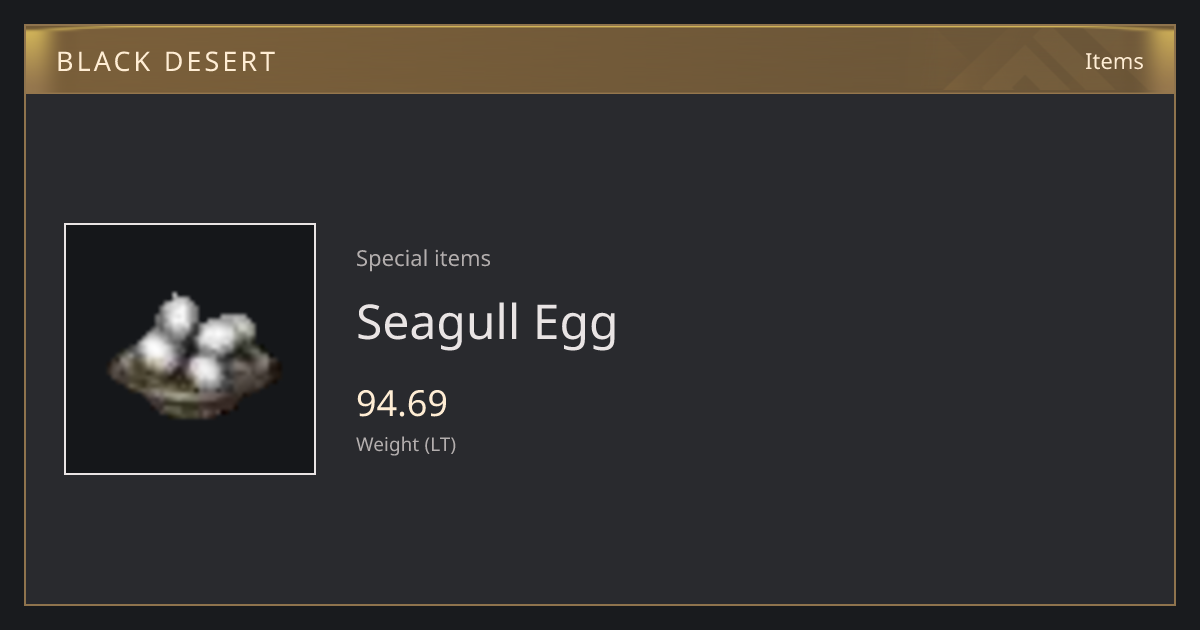Click the BLACK DESERT title
This screenshot has height=630, width=1200.
pos(166,62)
